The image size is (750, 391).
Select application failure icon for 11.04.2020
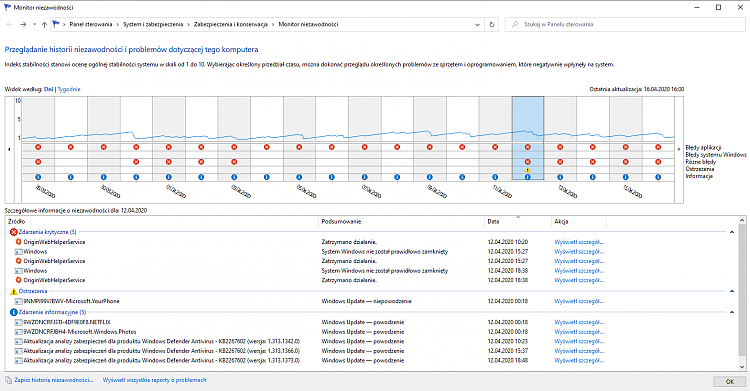pos(495,147)
